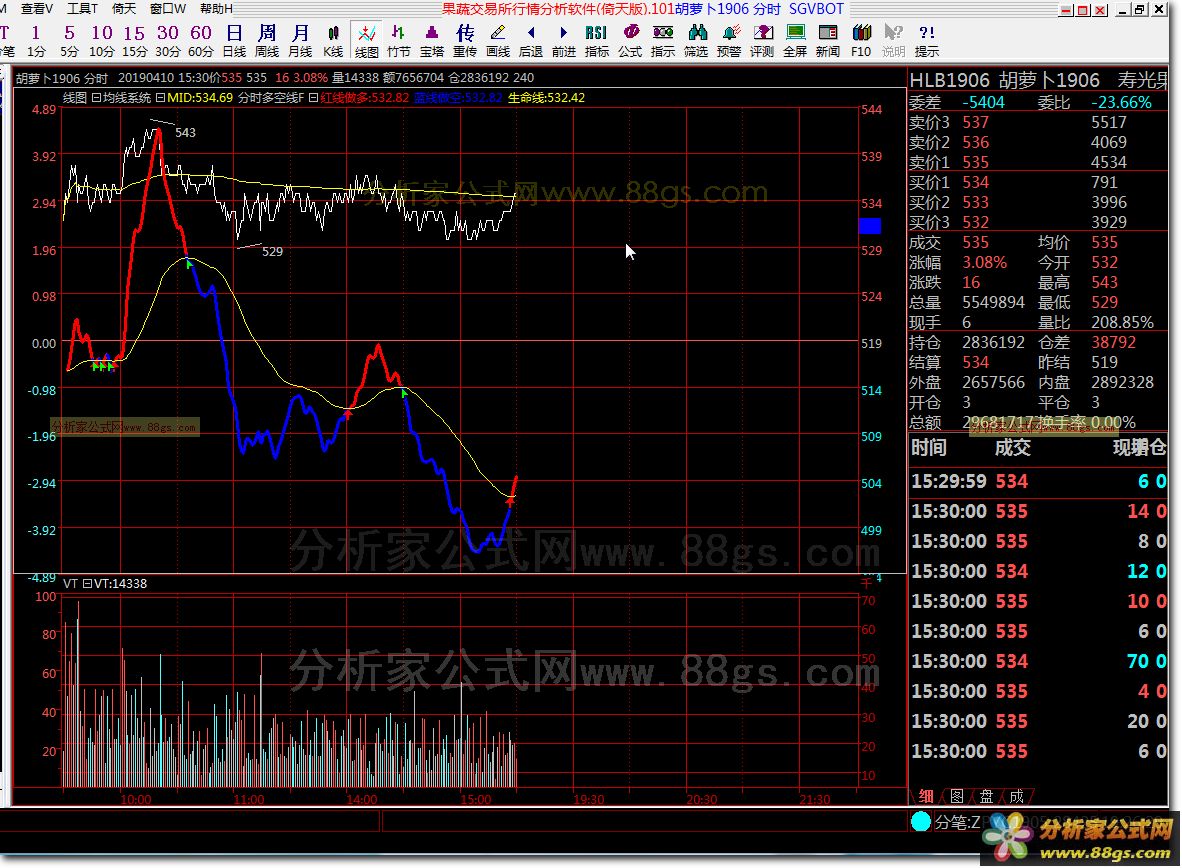Viewport: 1182px width, 868px height.
Task: Click the 529 low price label on chart
Action: coord(273,252)
